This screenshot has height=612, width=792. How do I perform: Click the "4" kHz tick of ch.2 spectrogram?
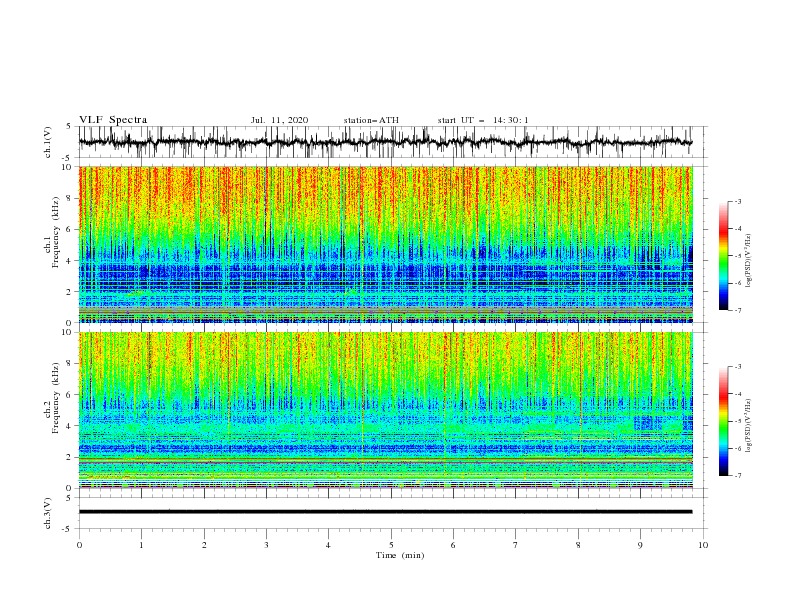coord(70,426)
